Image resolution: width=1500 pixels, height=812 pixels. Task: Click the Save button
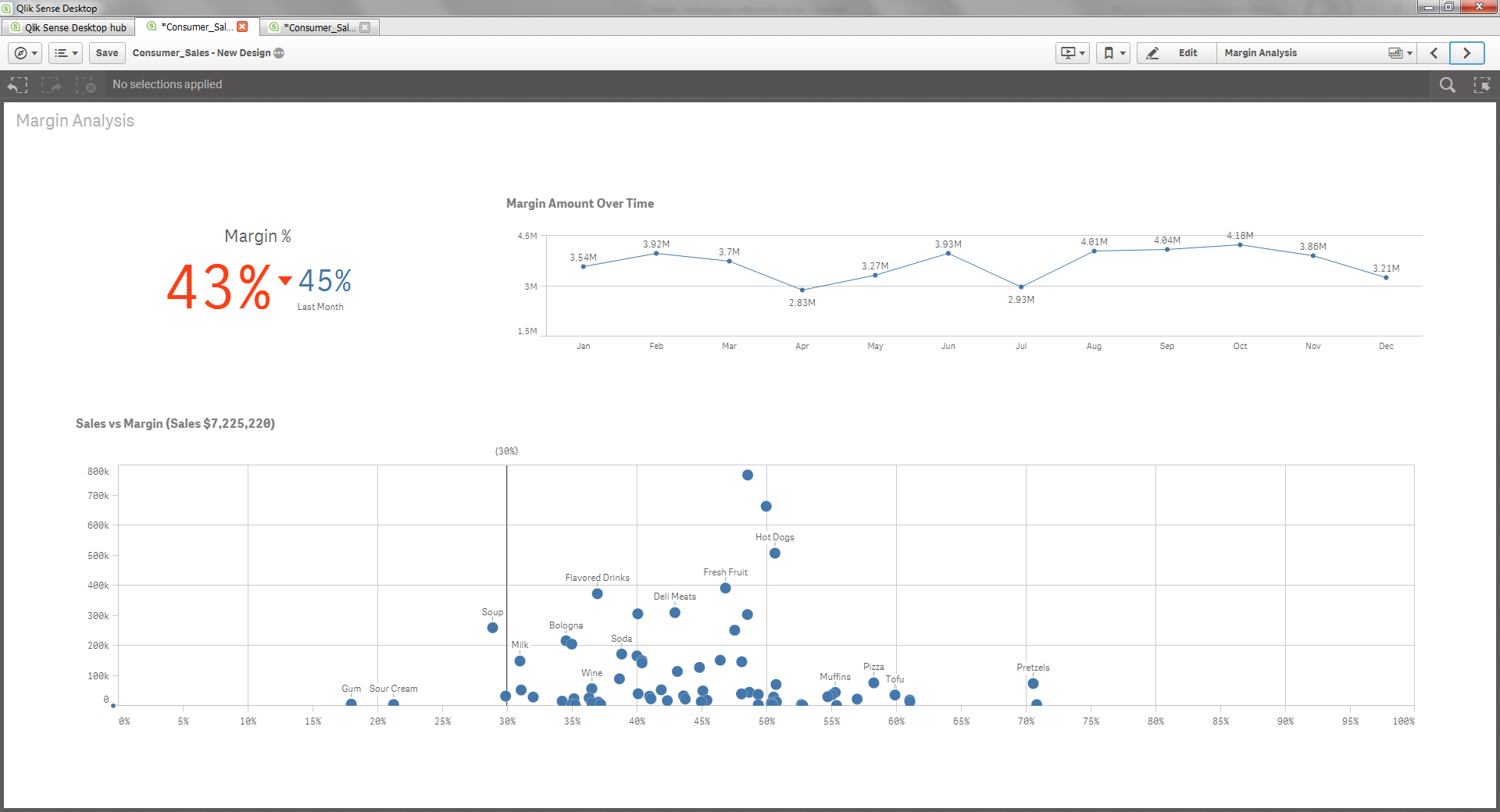tap(107, 53)
